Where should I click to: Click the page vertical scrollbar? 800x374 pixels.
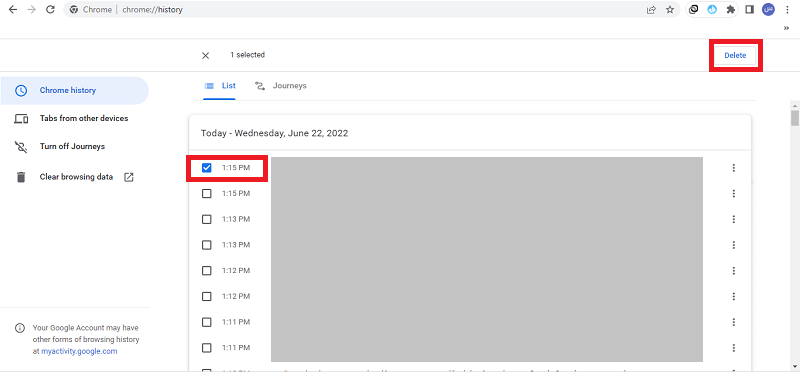pos(795,235)
